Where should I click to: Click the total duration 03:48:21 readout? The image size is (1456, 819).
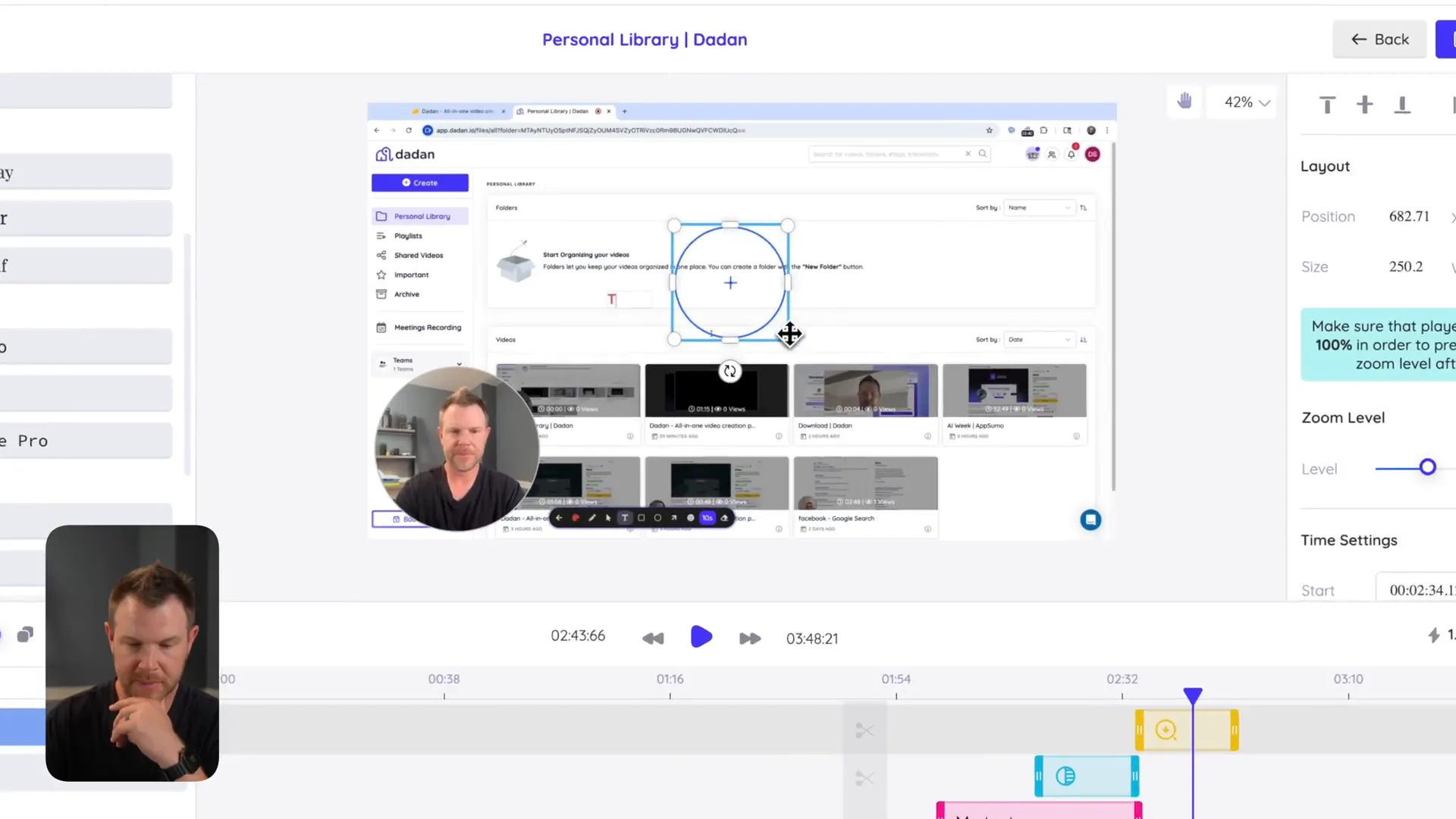pyautogui.click(x=812, y=639)
